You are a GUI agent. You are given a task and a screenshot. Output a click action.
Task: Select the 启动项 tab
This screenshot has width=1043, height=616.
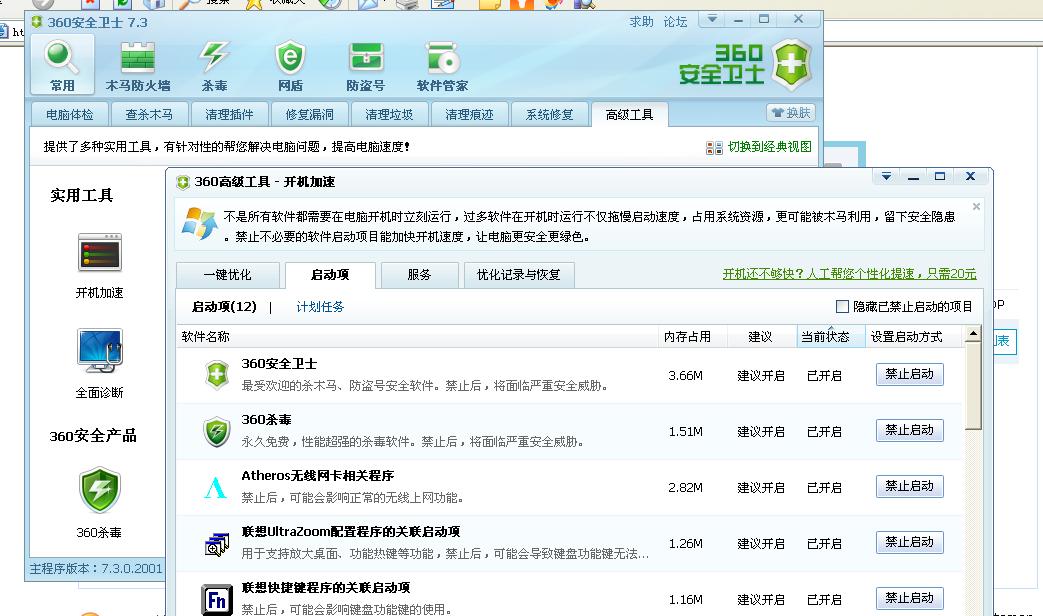pyautogui.click(x=330, y=275)
